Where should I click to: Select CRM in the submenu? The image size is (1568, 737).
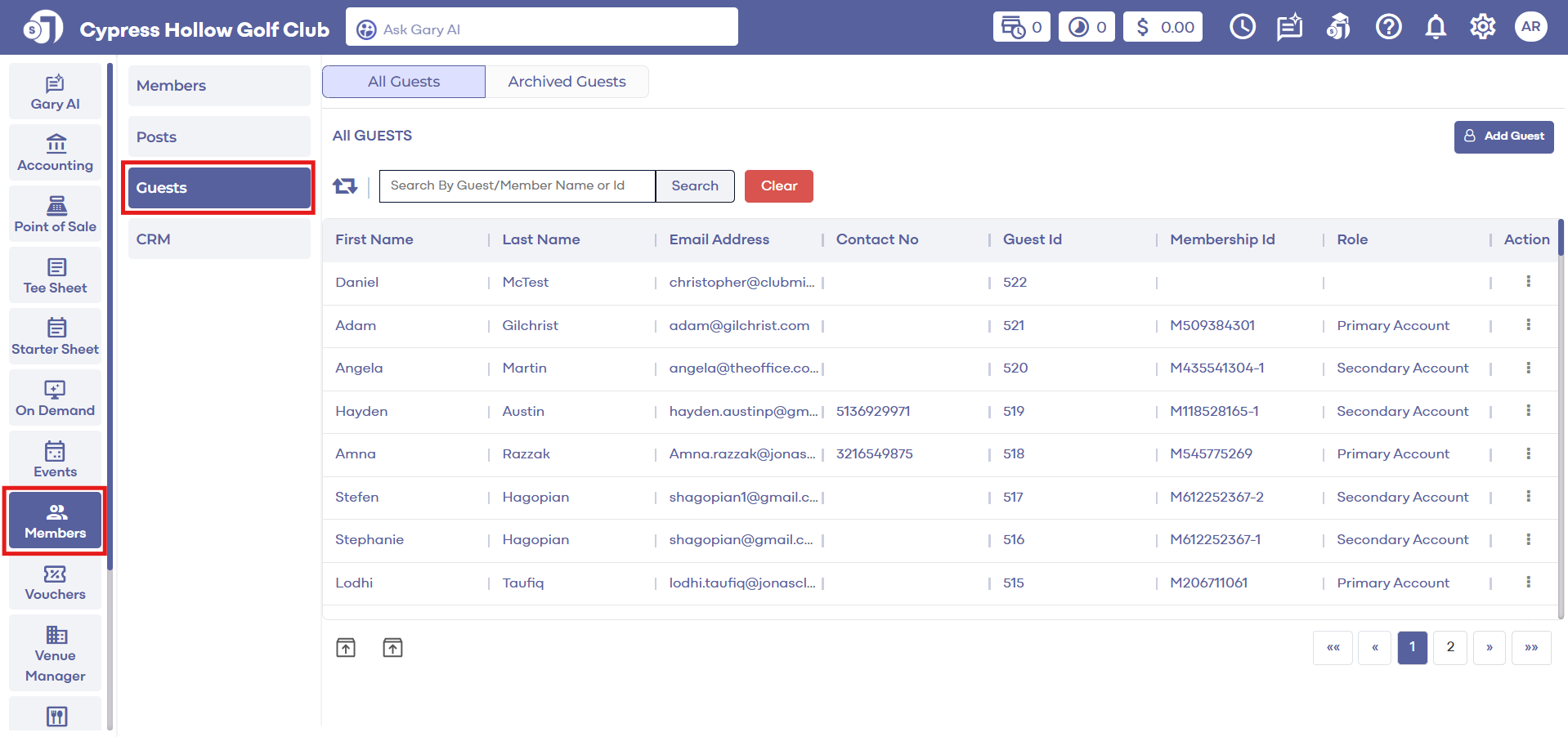click(x=219, y=239)
